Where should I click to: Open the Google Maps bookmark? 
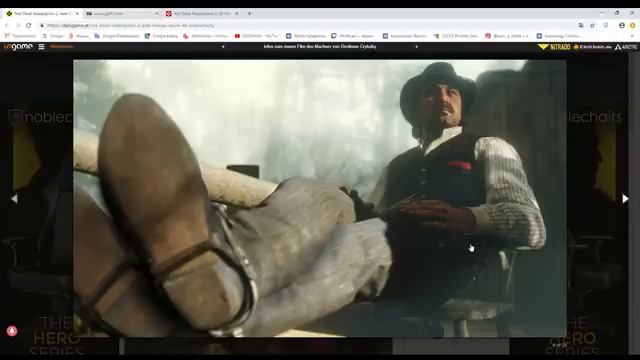tap(162, 36)
